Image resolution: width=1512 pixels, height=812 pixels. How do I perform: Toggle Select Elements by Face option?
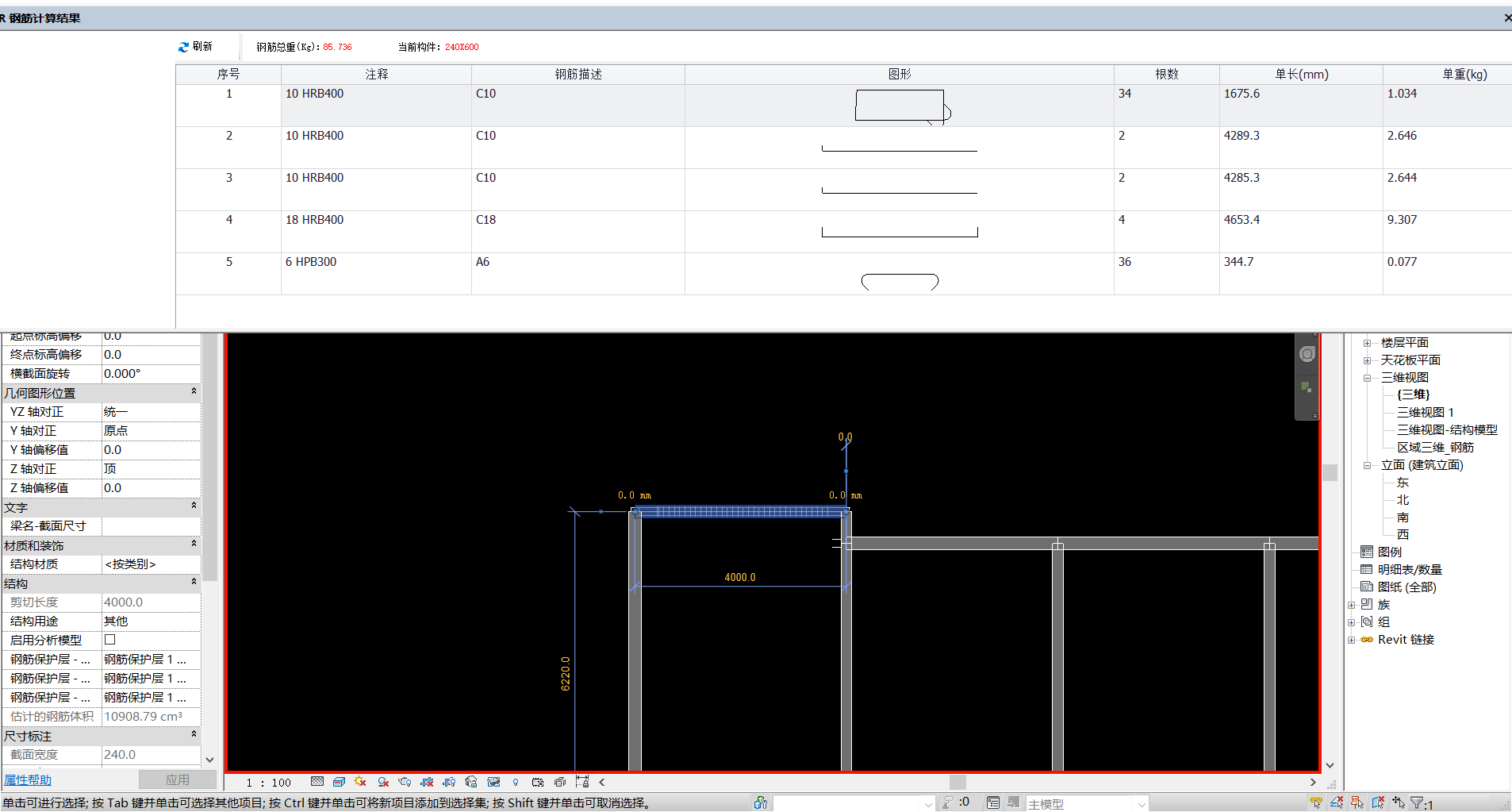tap(1378, 802)
